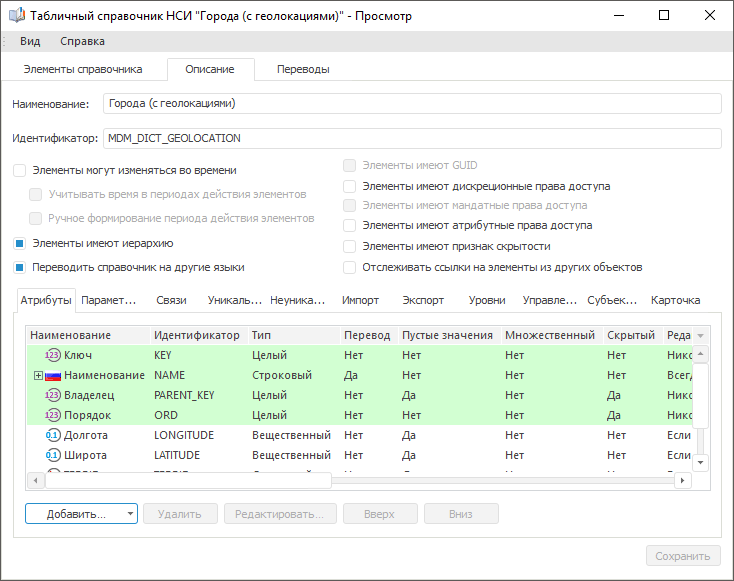Click the integer type icon beside Ключ
Viewport: 734px width, 581px height.
click(54, 355)
